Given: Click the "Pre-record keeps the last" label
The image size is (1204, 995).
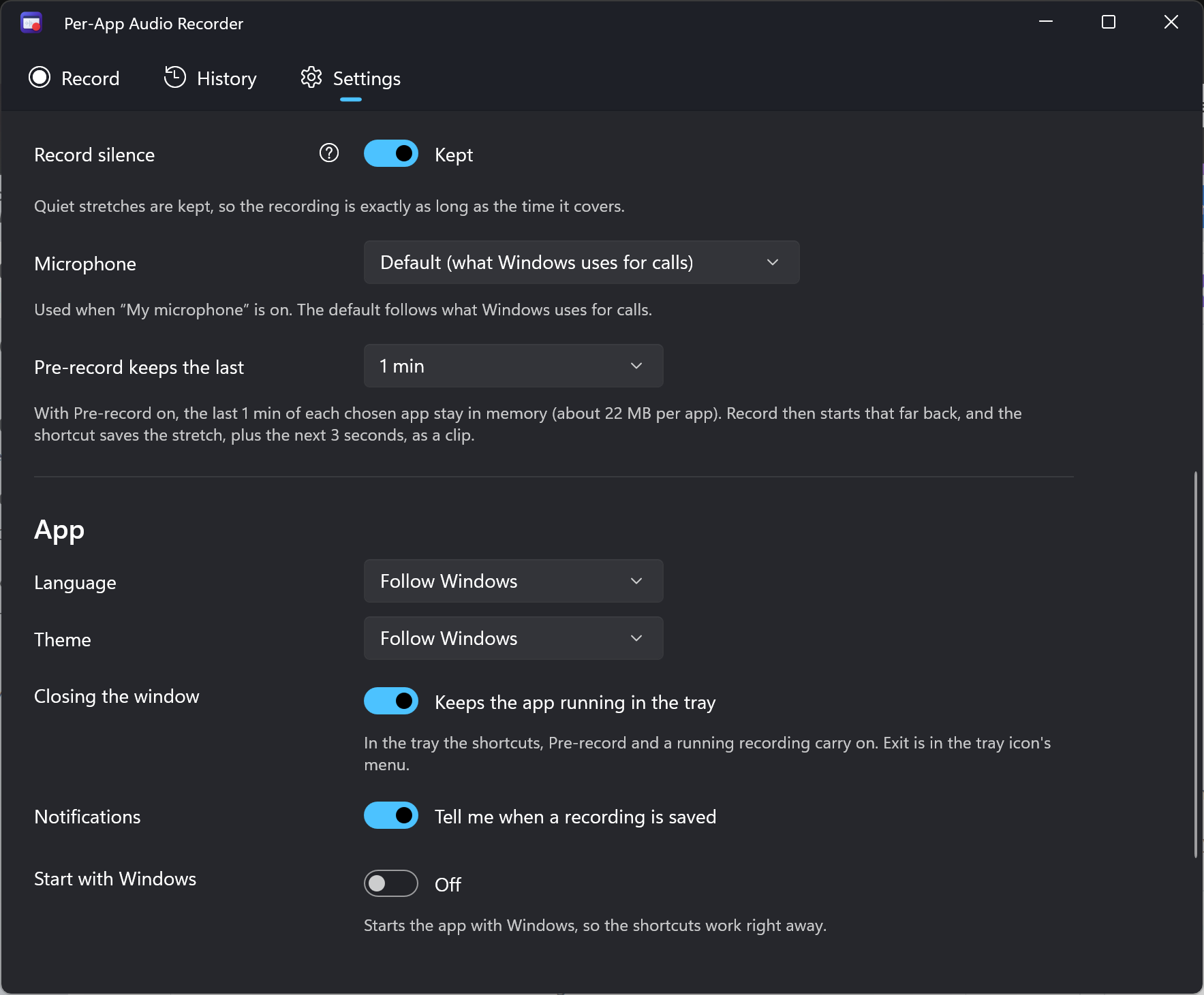Looking at the screenshot, I should point(139,368).
